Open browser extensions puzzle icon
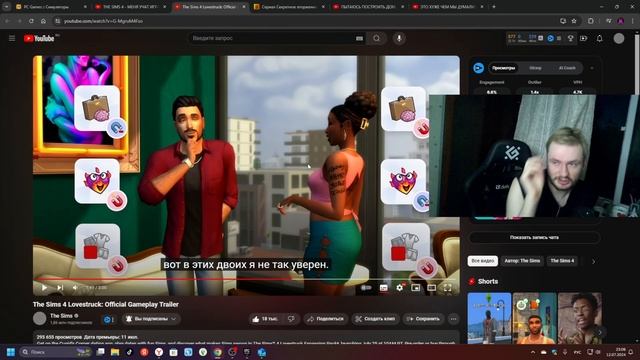 coord(591,21)
